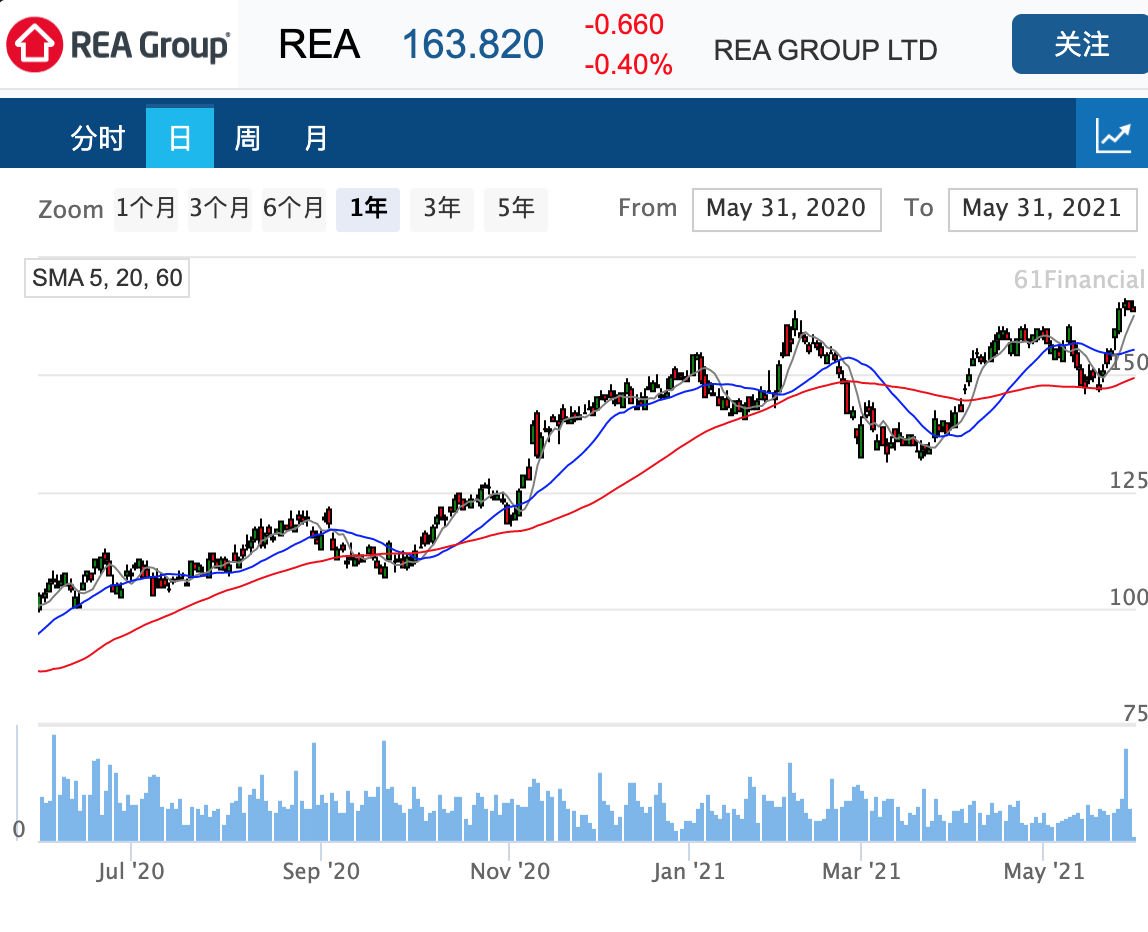Set zoom range to 3年

[442, 209]
